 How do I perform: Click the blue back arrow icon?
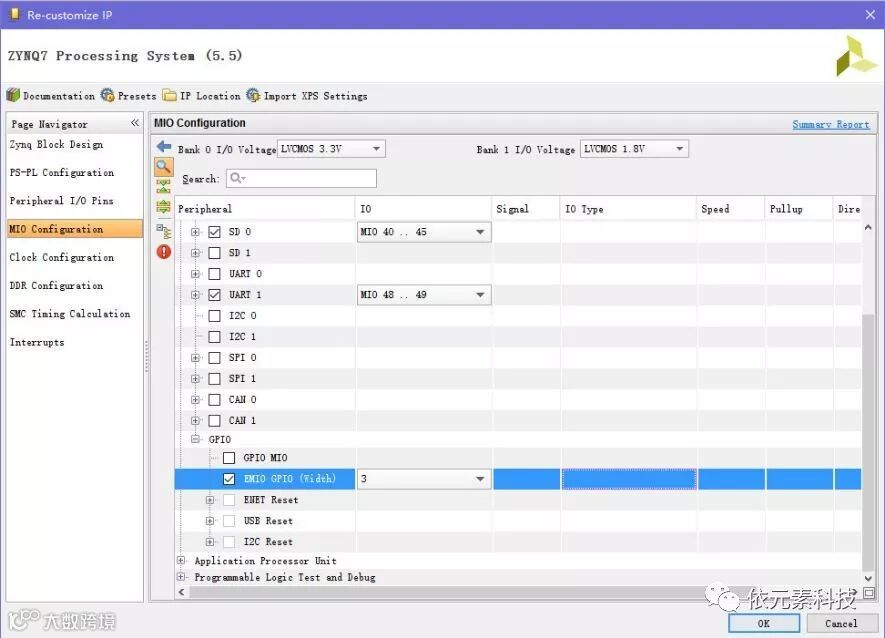(164, 147)
